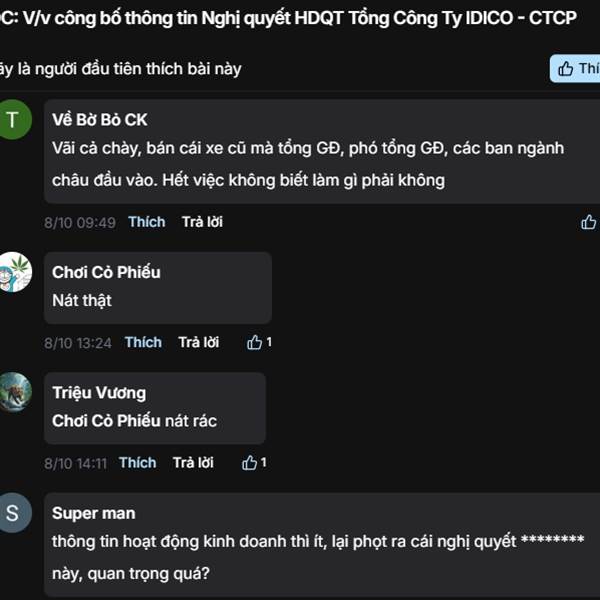The height and width of the screenshot is (600, 600).
Task: Open the Chơi Cỏ Phiếu commenter name
Action: pyautogui.click(x=106, y=272)
